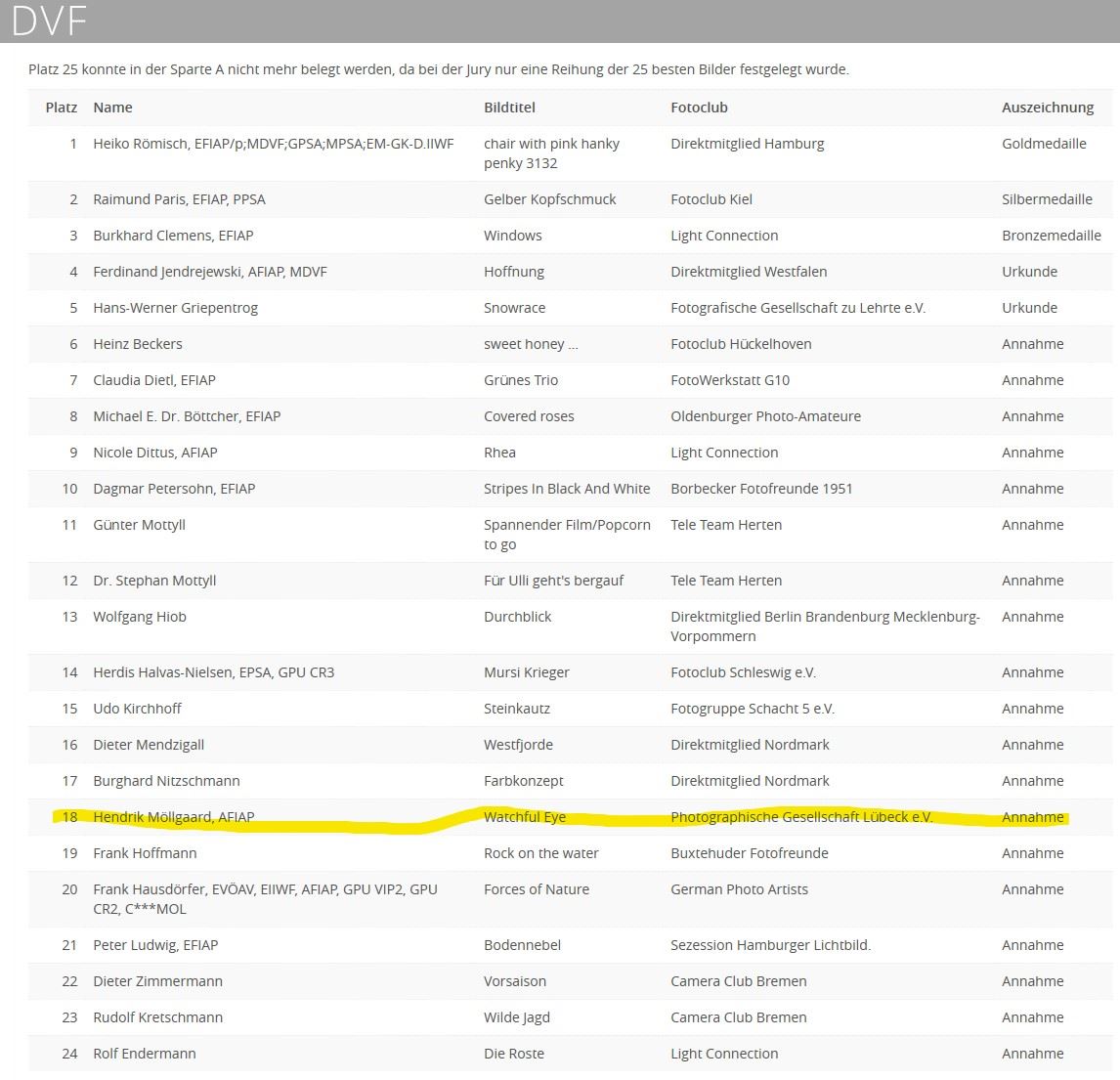
Task: Select the Fotoclub column header
Action: coord(700,108)
